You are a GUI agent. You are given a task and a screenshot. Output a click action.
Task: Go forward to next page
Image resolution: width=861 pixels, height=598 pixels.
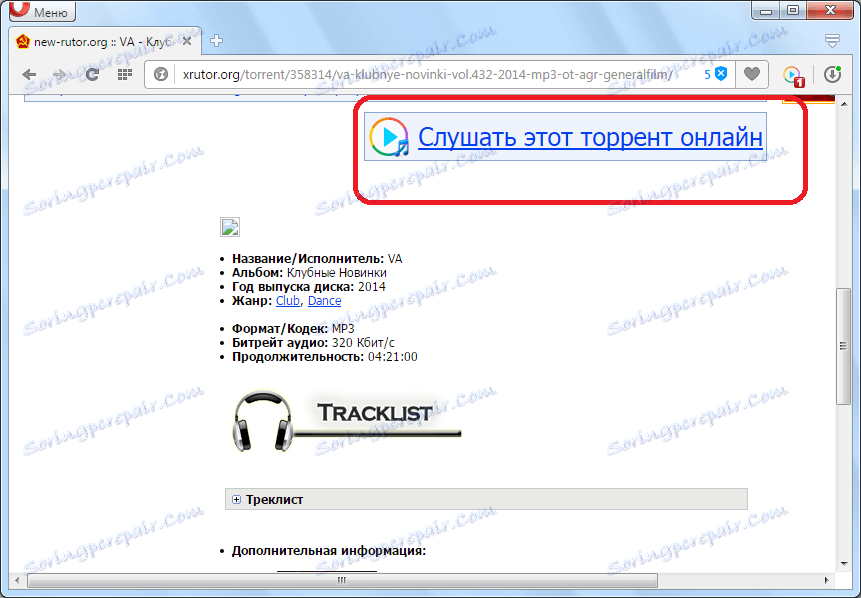[x=59, y=75]
